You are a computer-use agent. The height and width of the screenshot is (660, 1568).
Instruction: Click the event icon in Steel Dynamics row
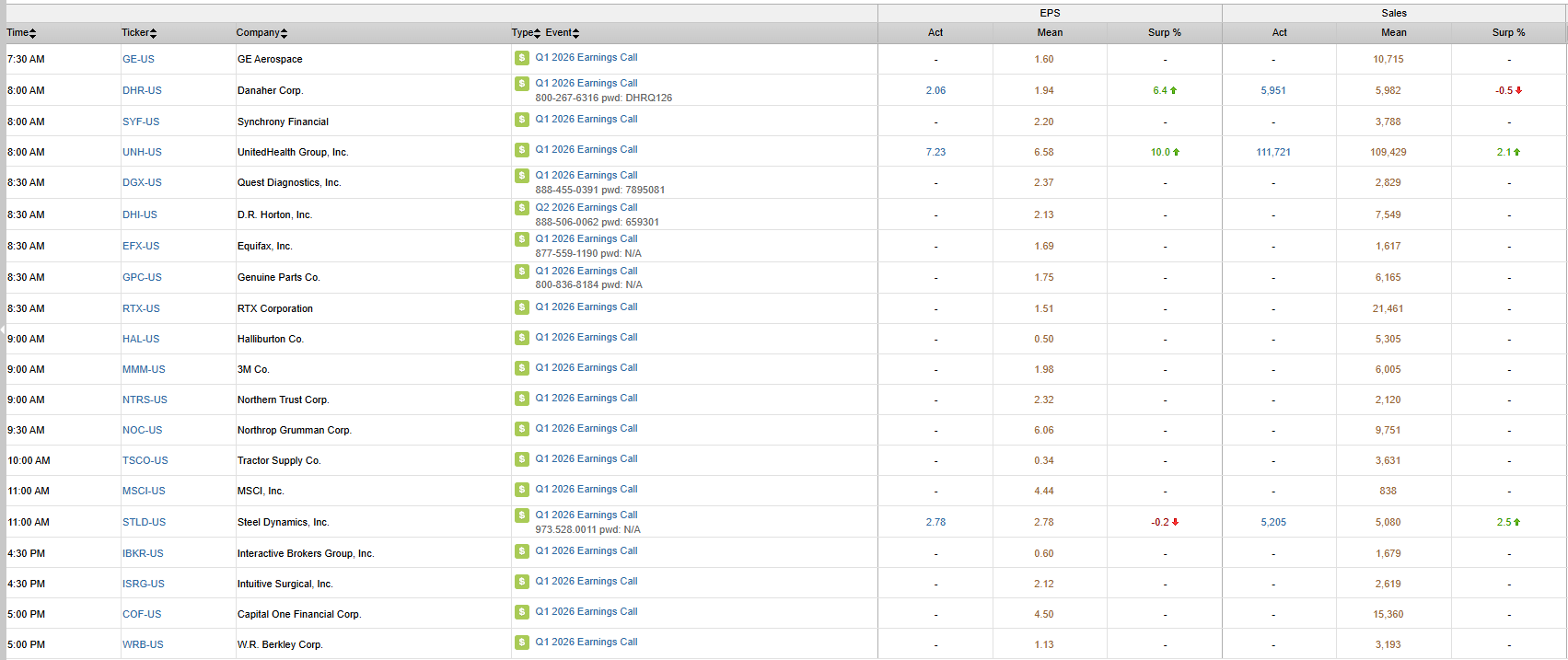pos(522,515)
